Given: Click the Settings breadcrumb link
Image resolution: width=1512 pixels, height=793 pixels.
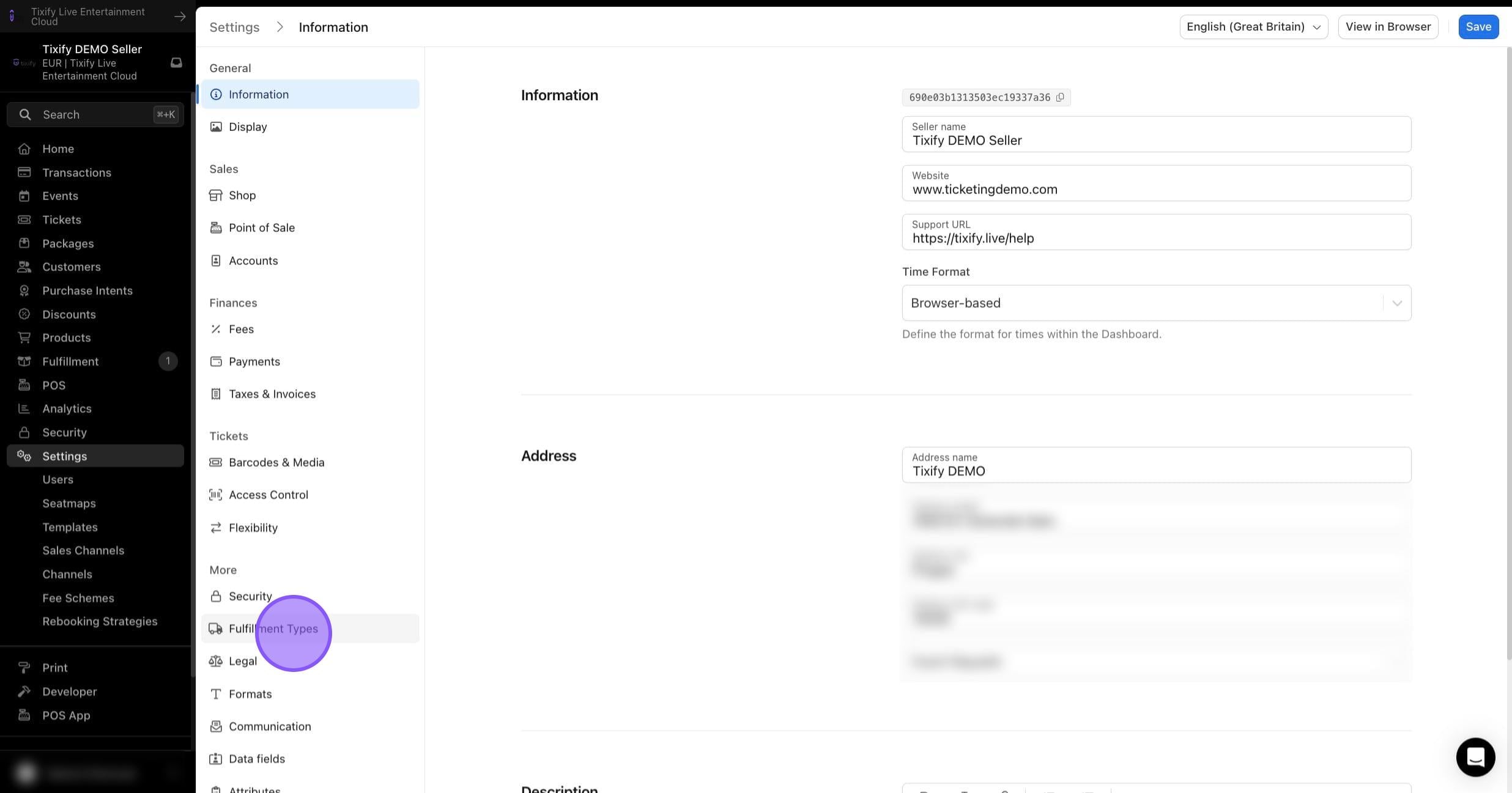Looking at the screenshot, I should point(234,27).
